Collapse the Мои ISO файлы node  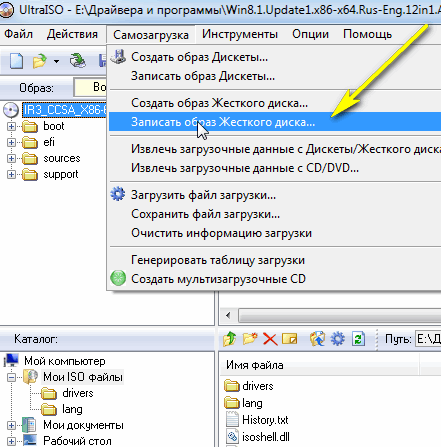tap(11, 377)
